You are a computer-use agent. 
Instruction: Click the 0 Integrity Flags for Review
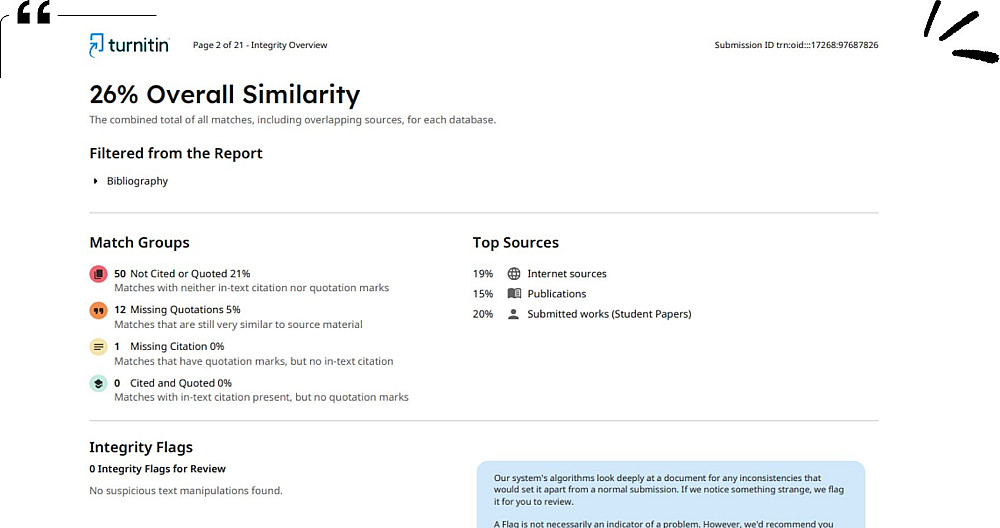(x=157, y=469)
